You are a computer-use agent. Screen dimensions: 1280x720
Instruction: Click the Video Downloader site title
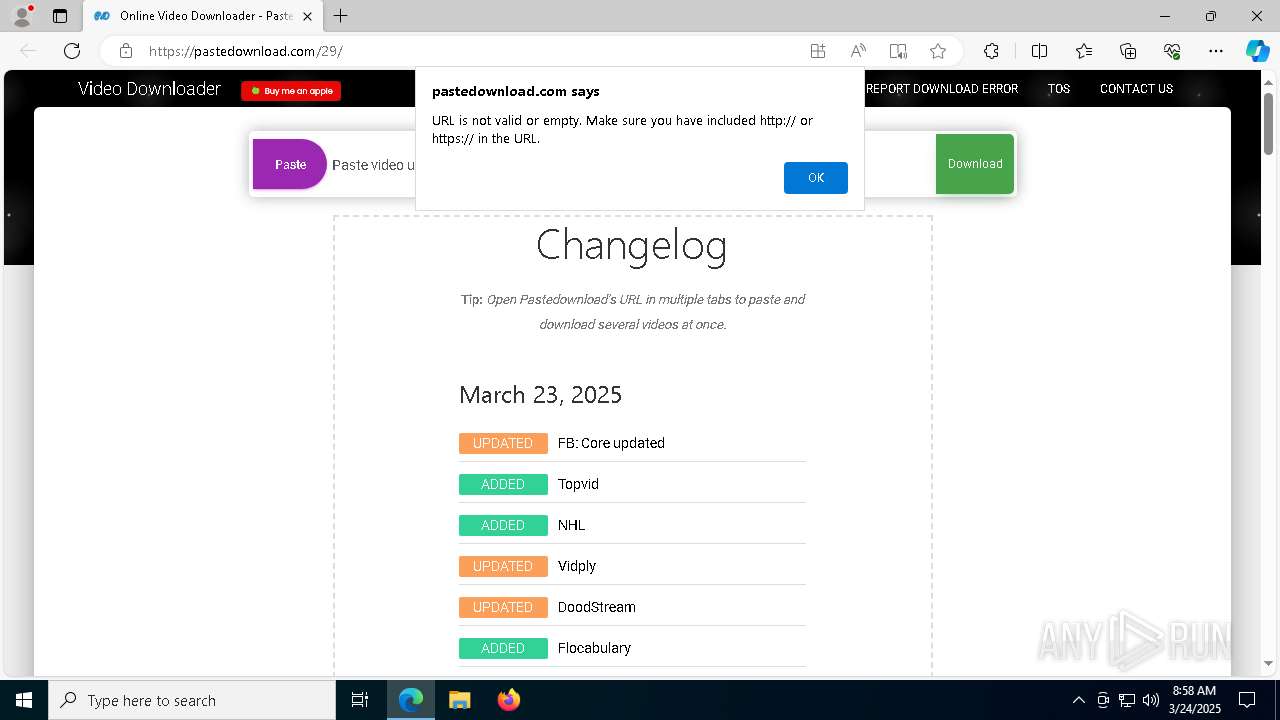(149, 88)
